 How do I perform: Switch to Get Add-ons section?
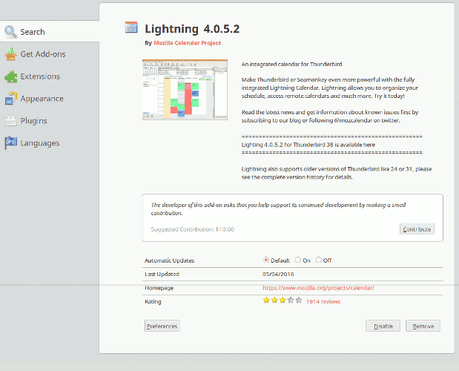50,54
